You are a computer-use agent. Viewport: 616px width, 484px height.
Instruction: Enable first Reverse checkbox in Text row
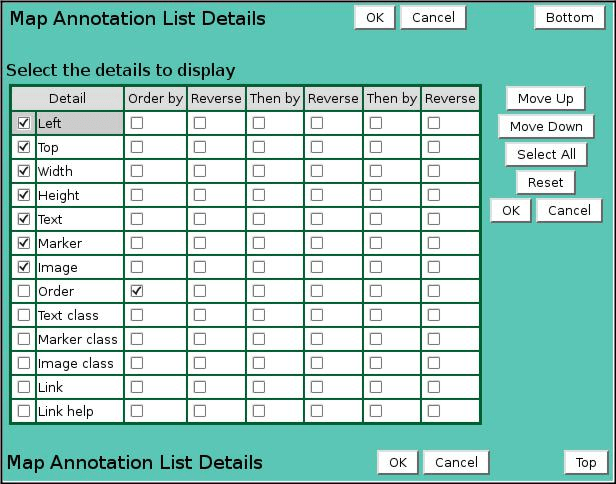(200, 219)
